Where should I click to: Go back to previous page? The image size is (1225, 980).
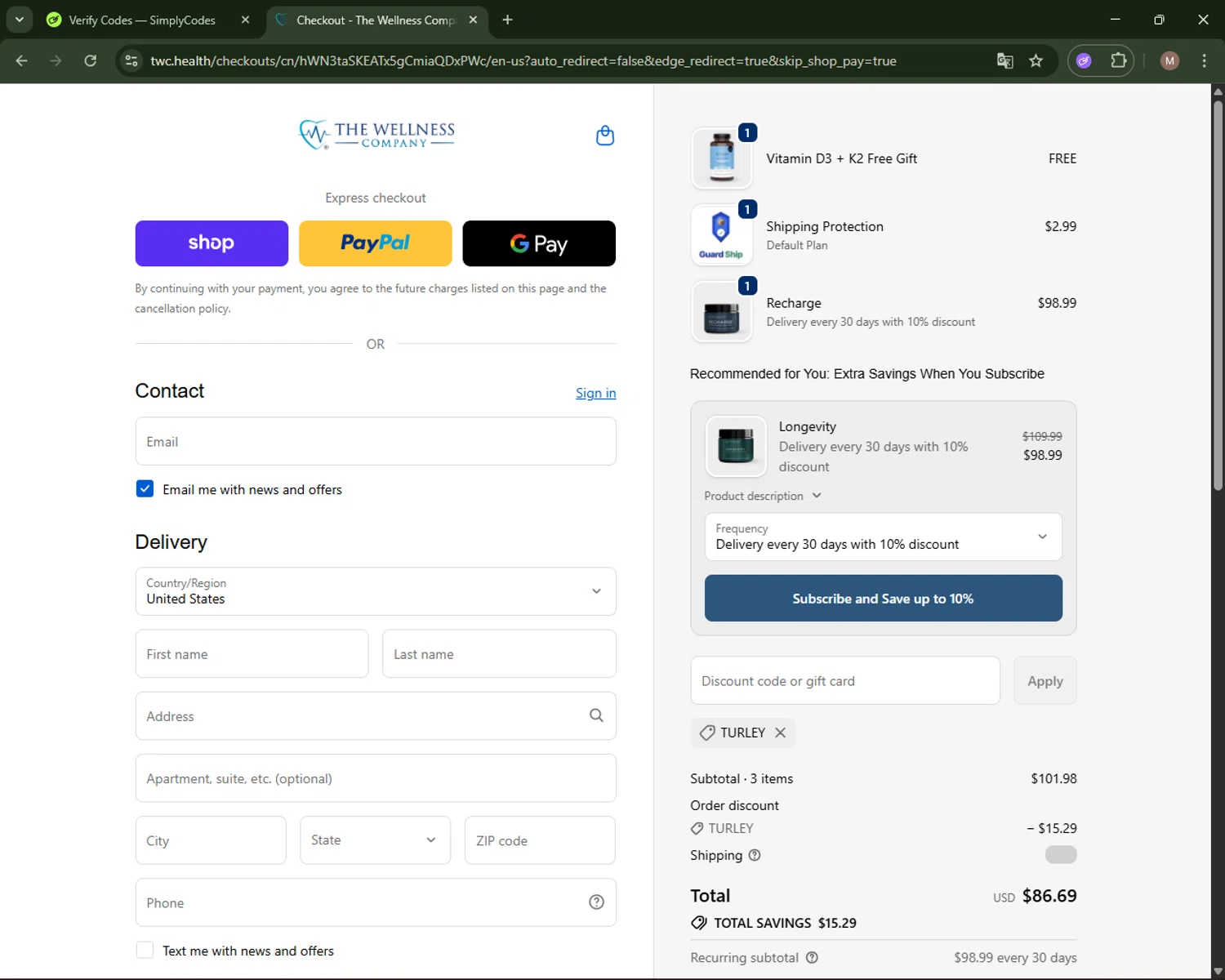point(22,60)
